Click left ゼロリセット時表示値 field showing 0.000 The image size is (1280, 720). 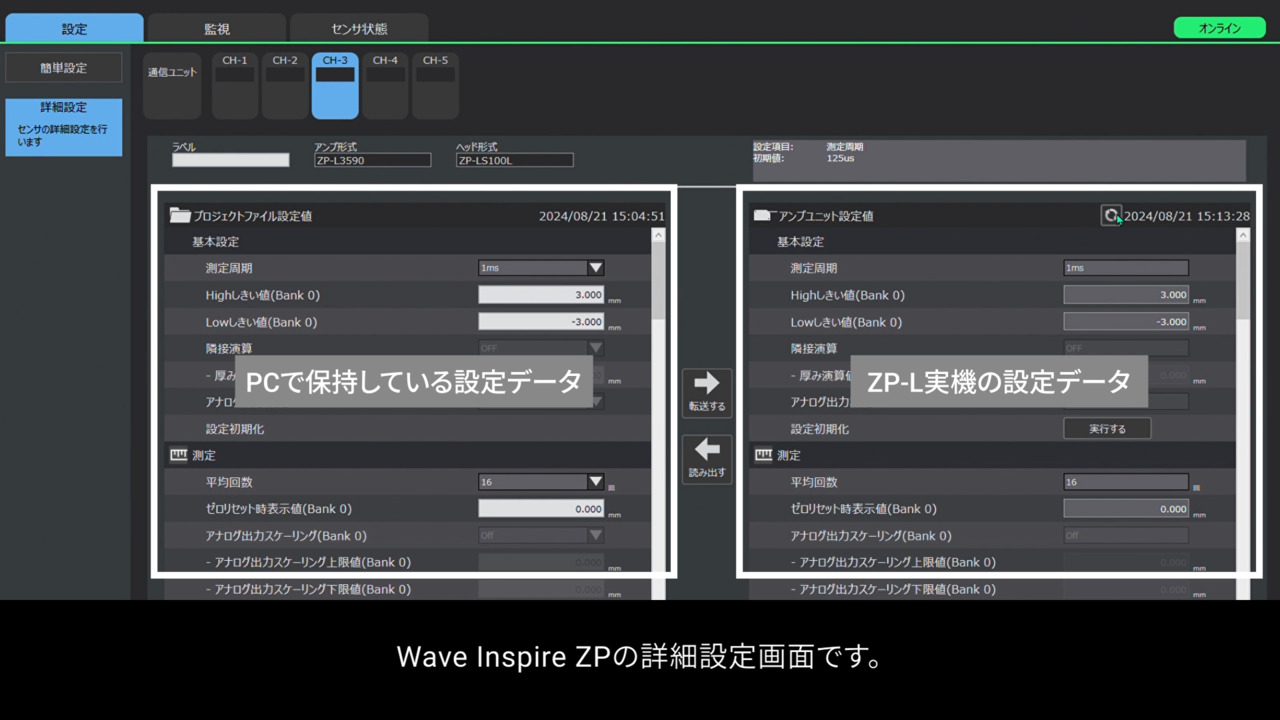click(541, 508)
